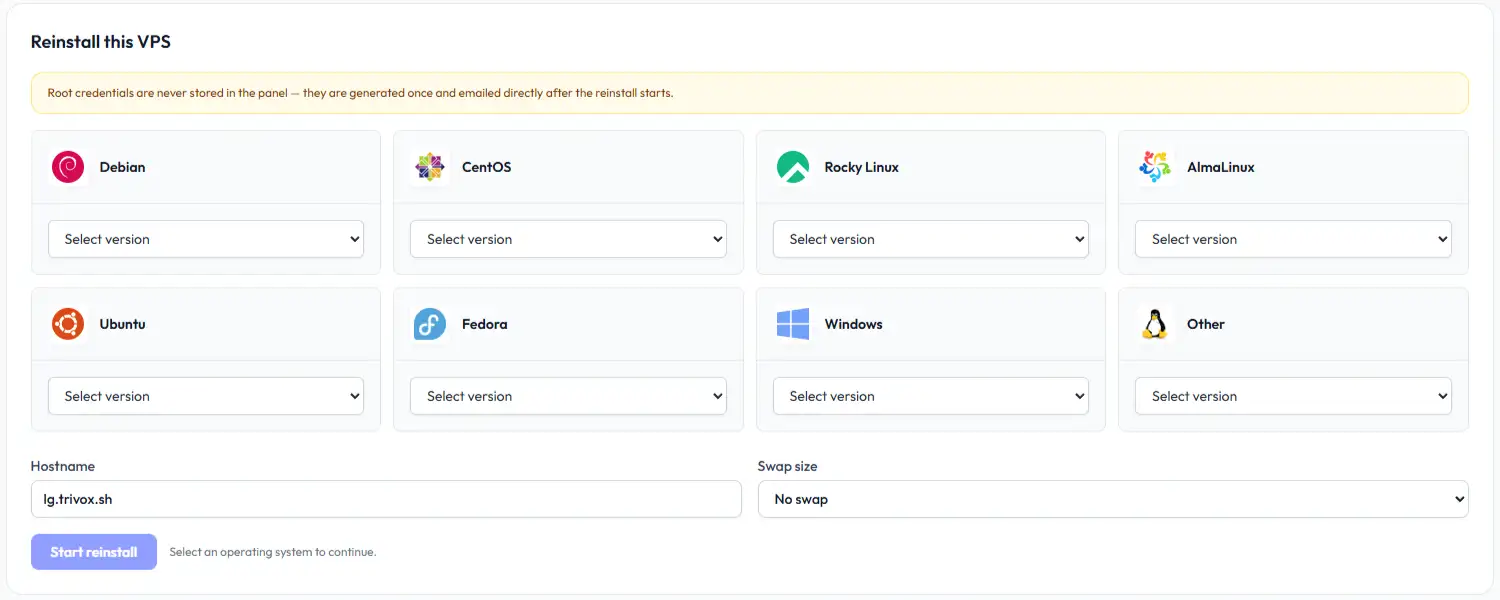Viewport: 1500px width, 600px height.
Task: Click the Hostname label
Action: (63, 466)
